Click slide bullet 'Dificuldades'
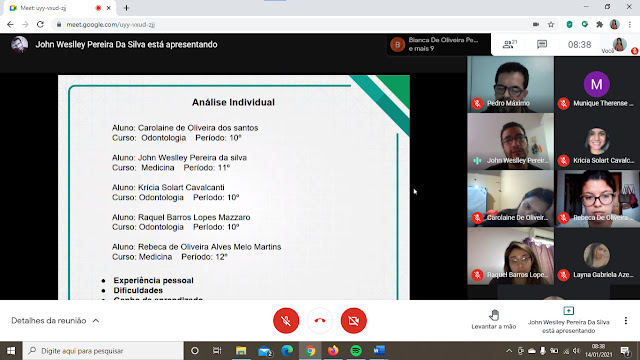This screenshot has width=640, height=360. click(x=138, y=290)
